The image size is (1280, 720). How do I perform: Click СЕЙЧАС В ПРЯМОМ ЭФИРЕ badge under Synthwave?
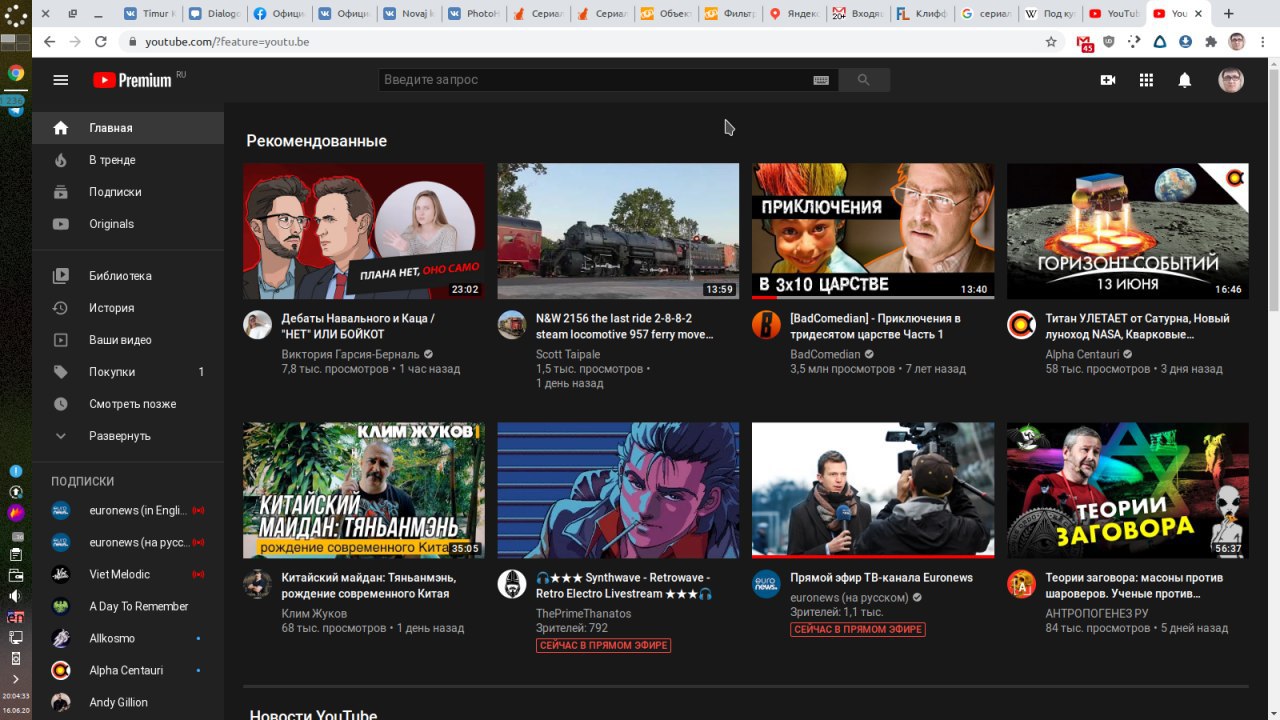click(603, 646)
